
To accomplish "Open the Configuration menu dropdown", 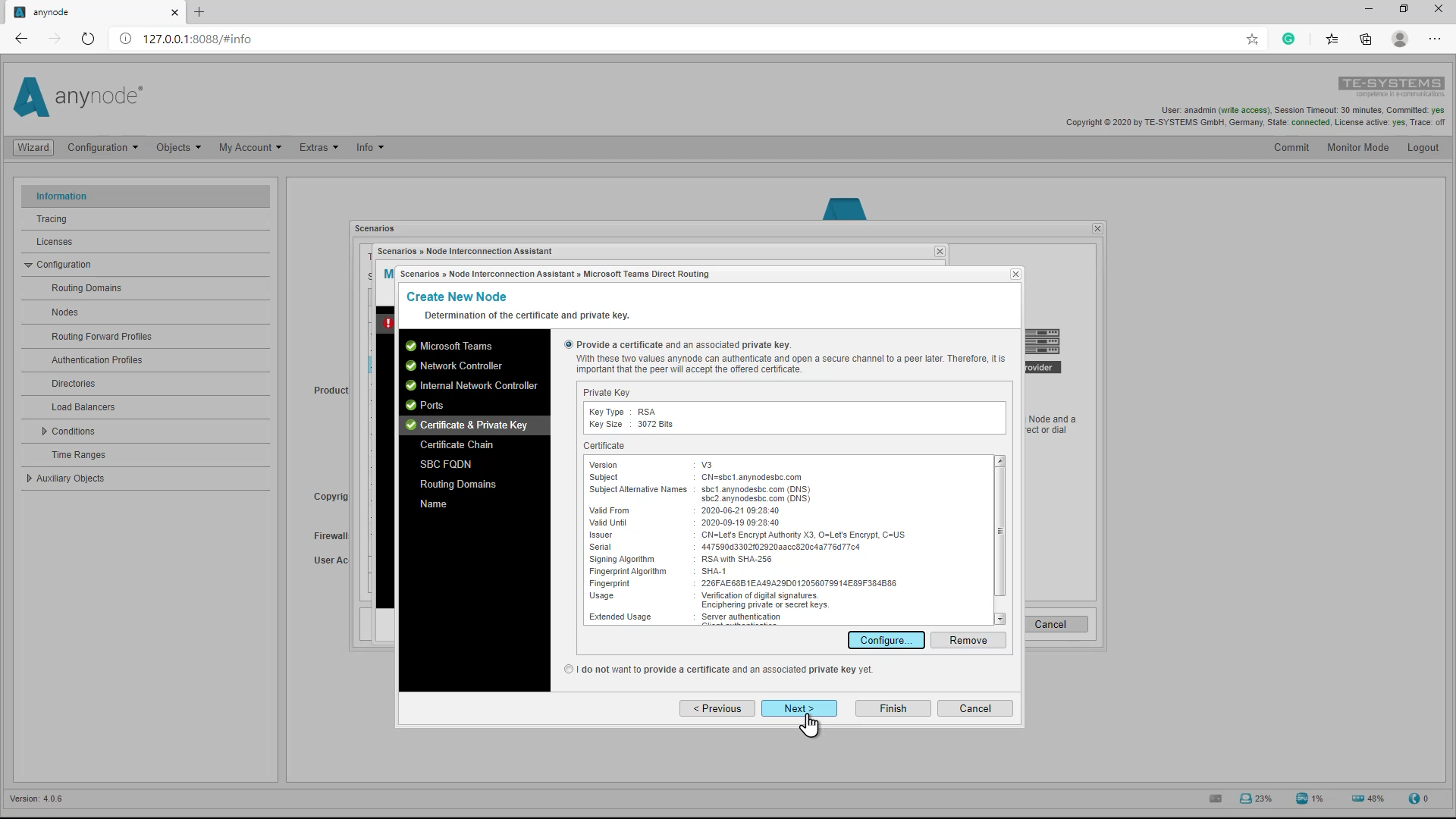I will (x=102, y=147).
